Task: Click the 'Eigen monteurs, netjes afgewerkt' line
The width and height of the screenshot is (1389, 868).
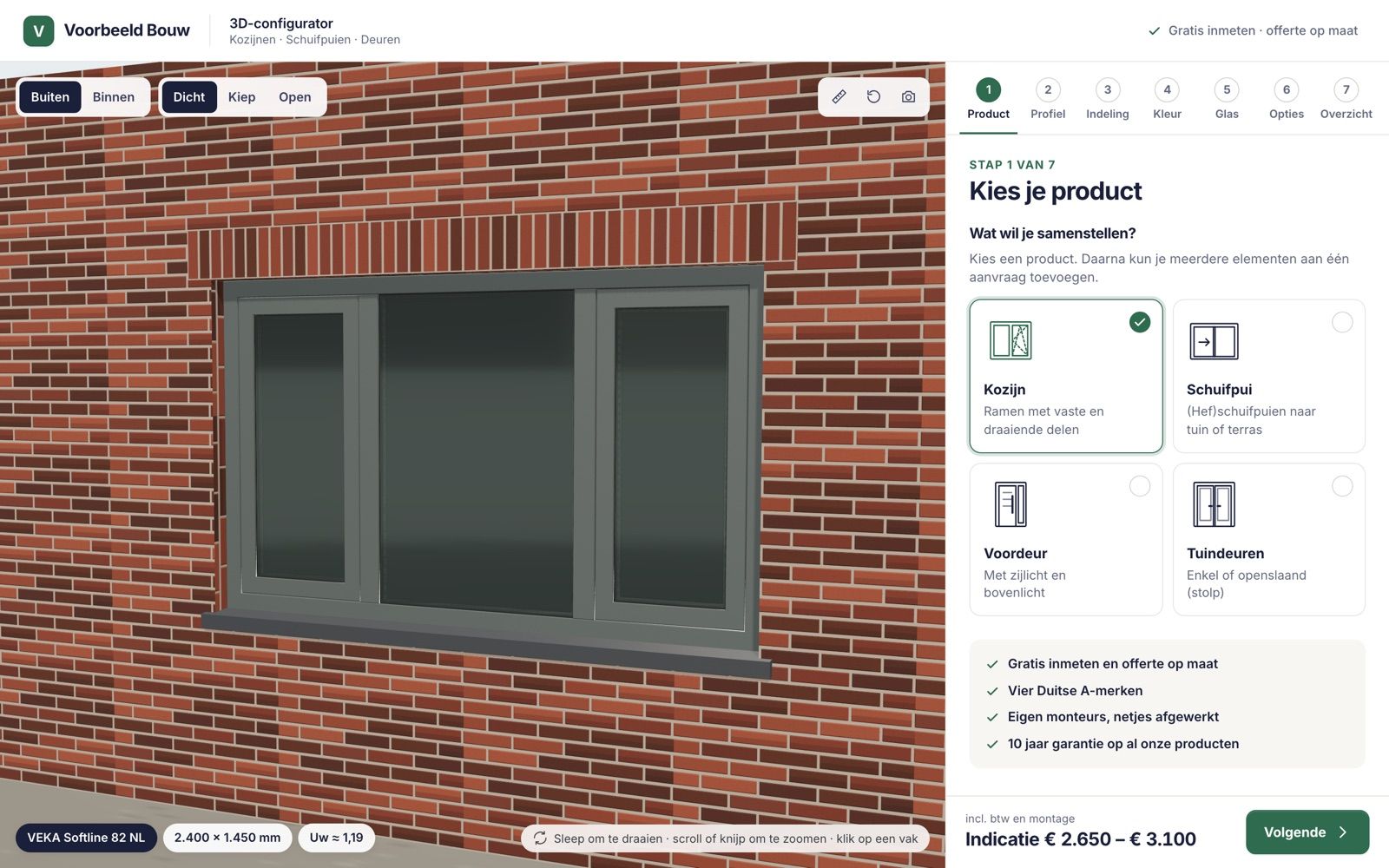Action: [x=1113, y=717]
